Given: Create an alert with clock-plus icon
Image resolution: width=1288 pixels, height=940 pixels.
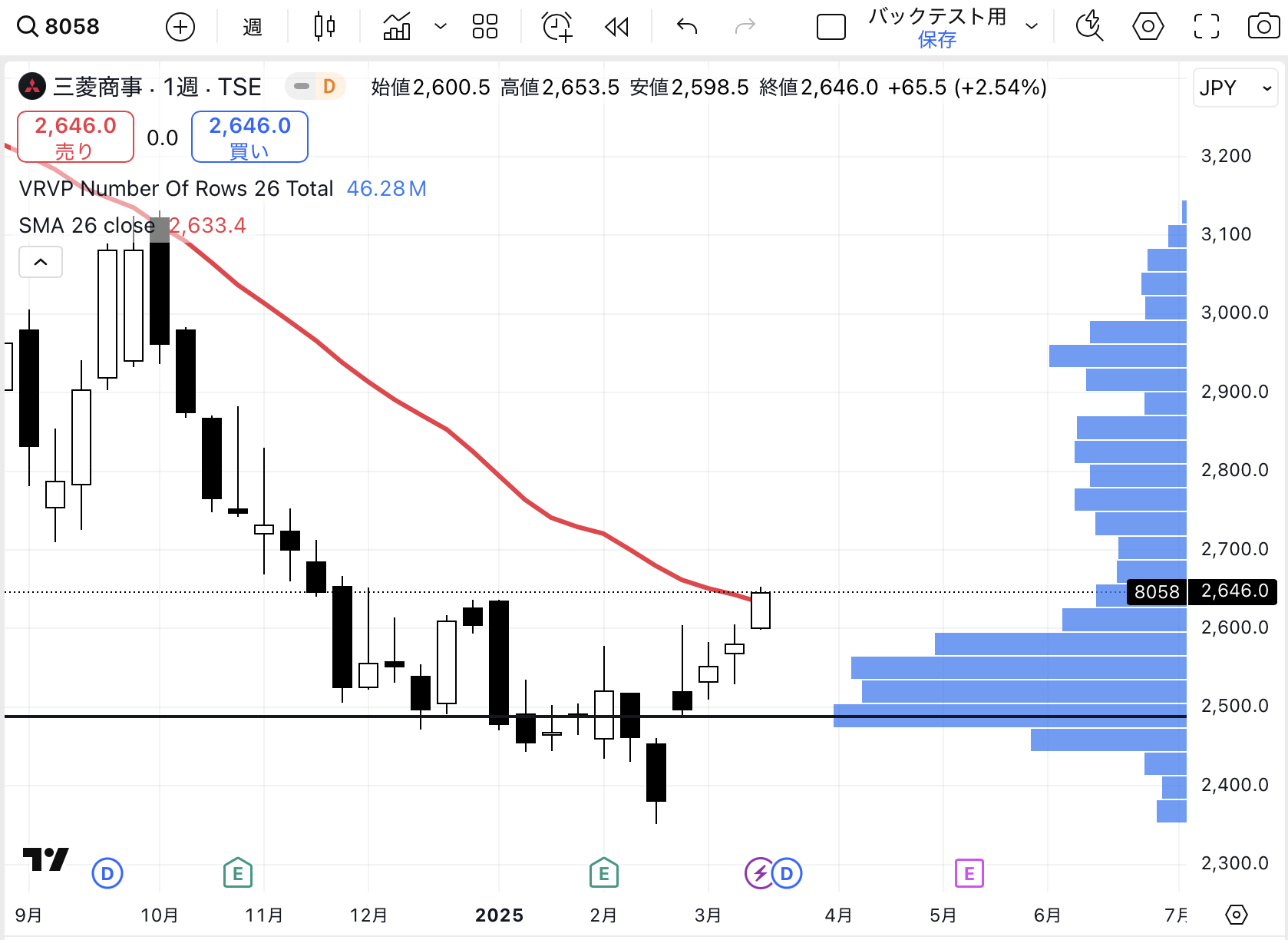Looking at the screenshot, I should (557, 27).
